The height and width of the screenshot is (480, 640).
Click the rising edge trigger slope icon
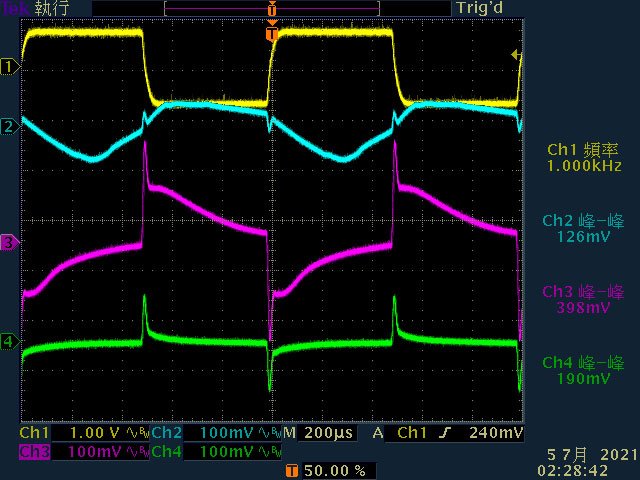(445, 433)
